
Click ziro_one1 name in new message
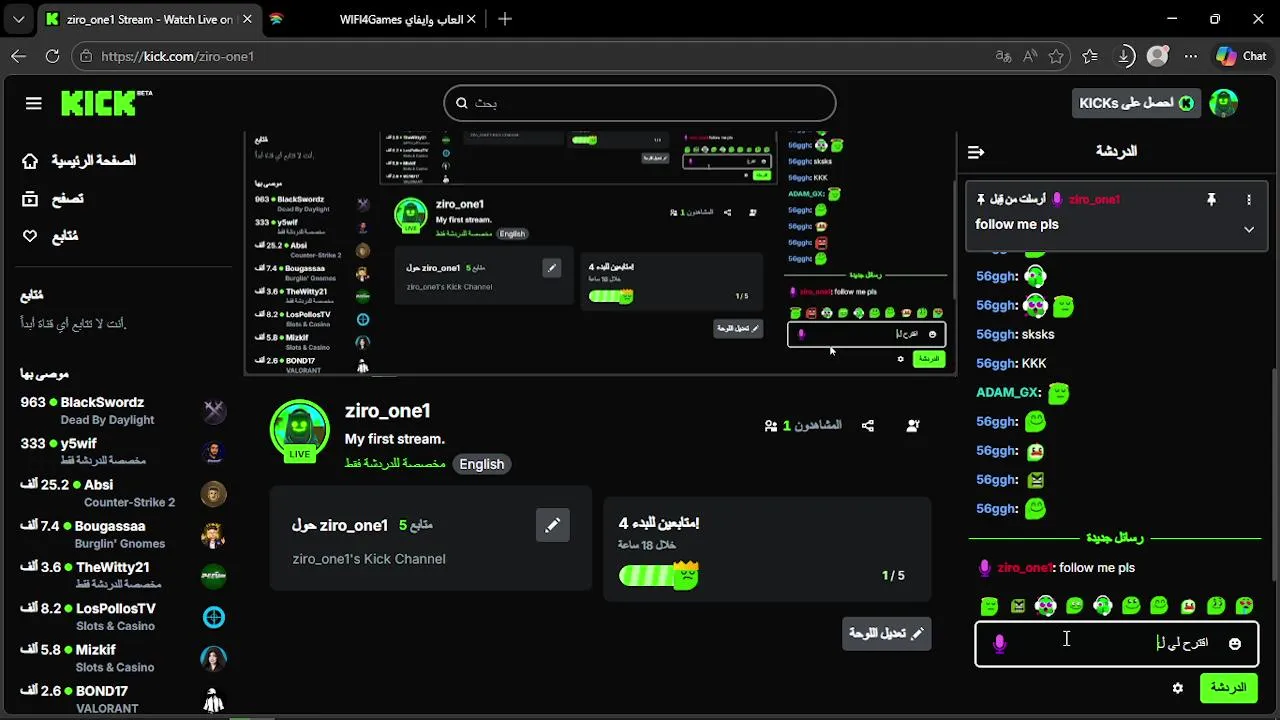1025,568
